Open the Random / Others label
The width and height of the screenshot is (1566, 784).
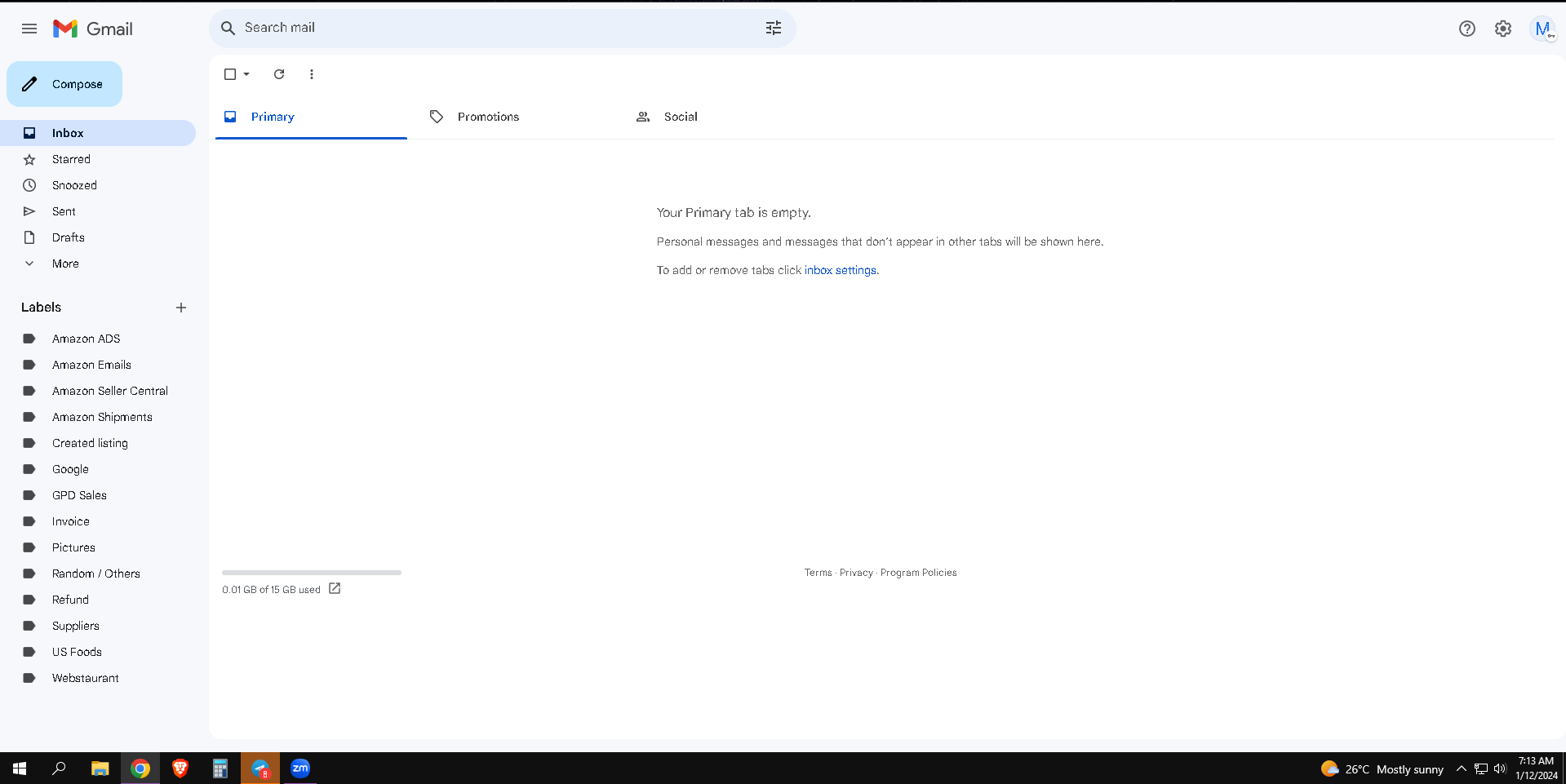tap(98, 574)
